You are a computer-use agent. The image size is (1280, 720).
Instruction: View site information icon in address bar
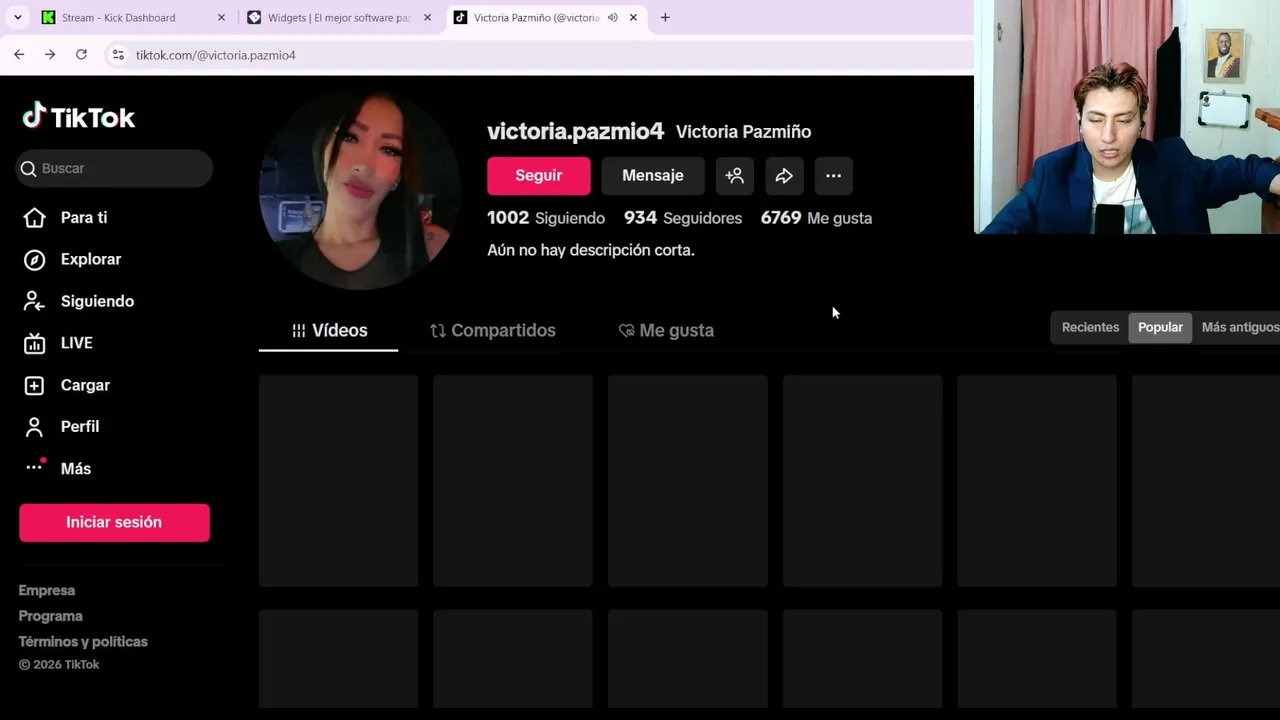(x=118, y=55)
